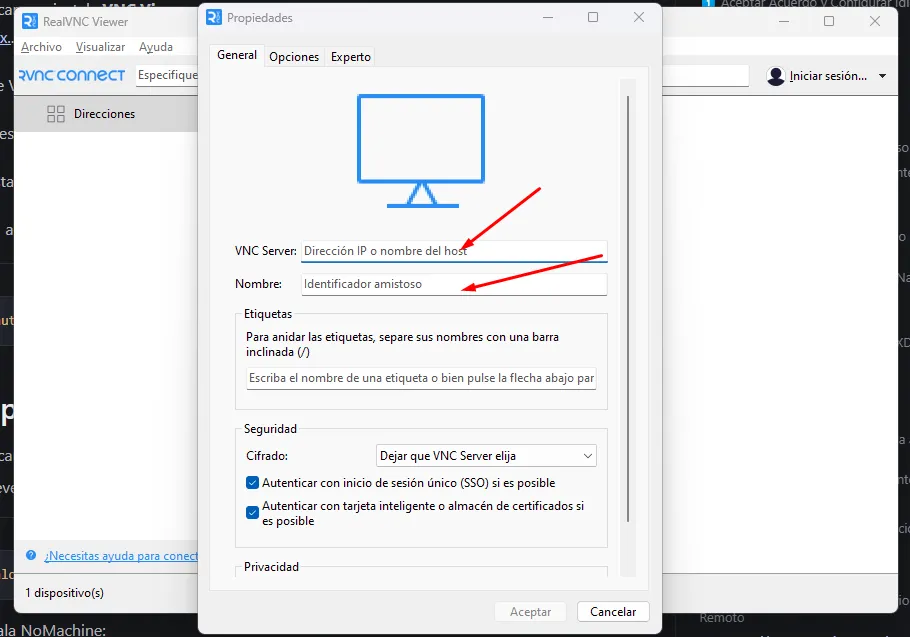Open the Necesitas ayuda para conectar link
Screen dimensions: 910x637
tap(120, 556)
